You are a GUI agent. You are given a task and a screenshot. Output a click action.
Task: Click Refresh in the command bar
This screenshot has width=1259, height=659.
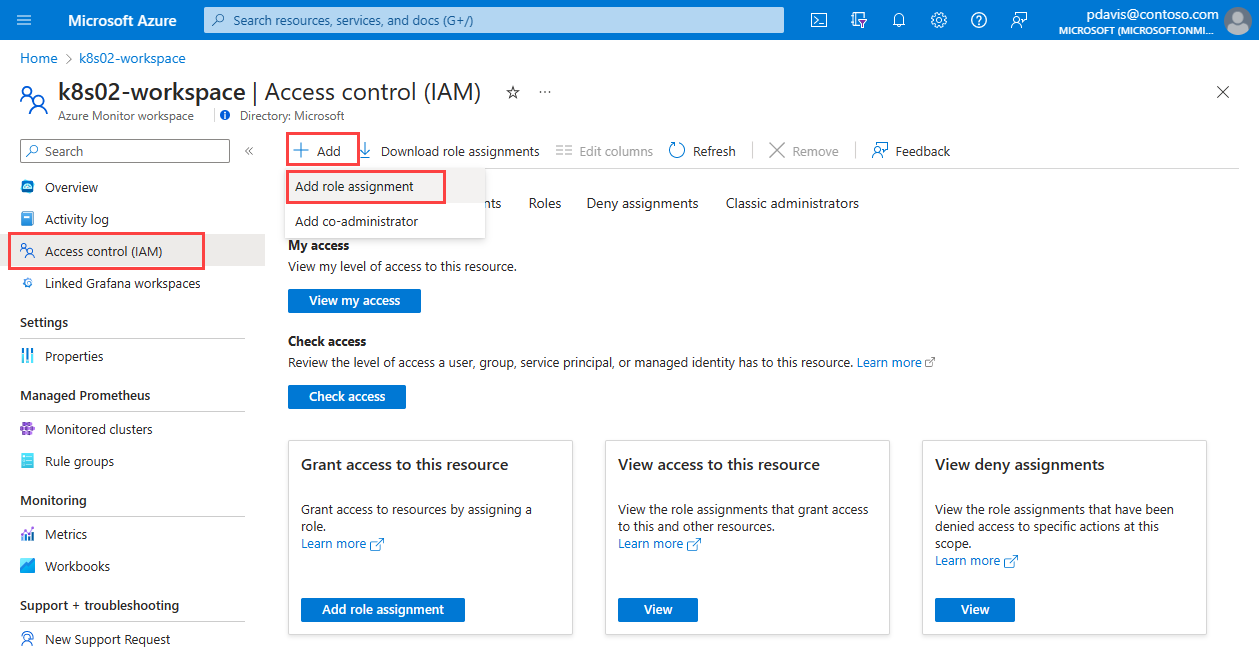[x=702, y=151]
